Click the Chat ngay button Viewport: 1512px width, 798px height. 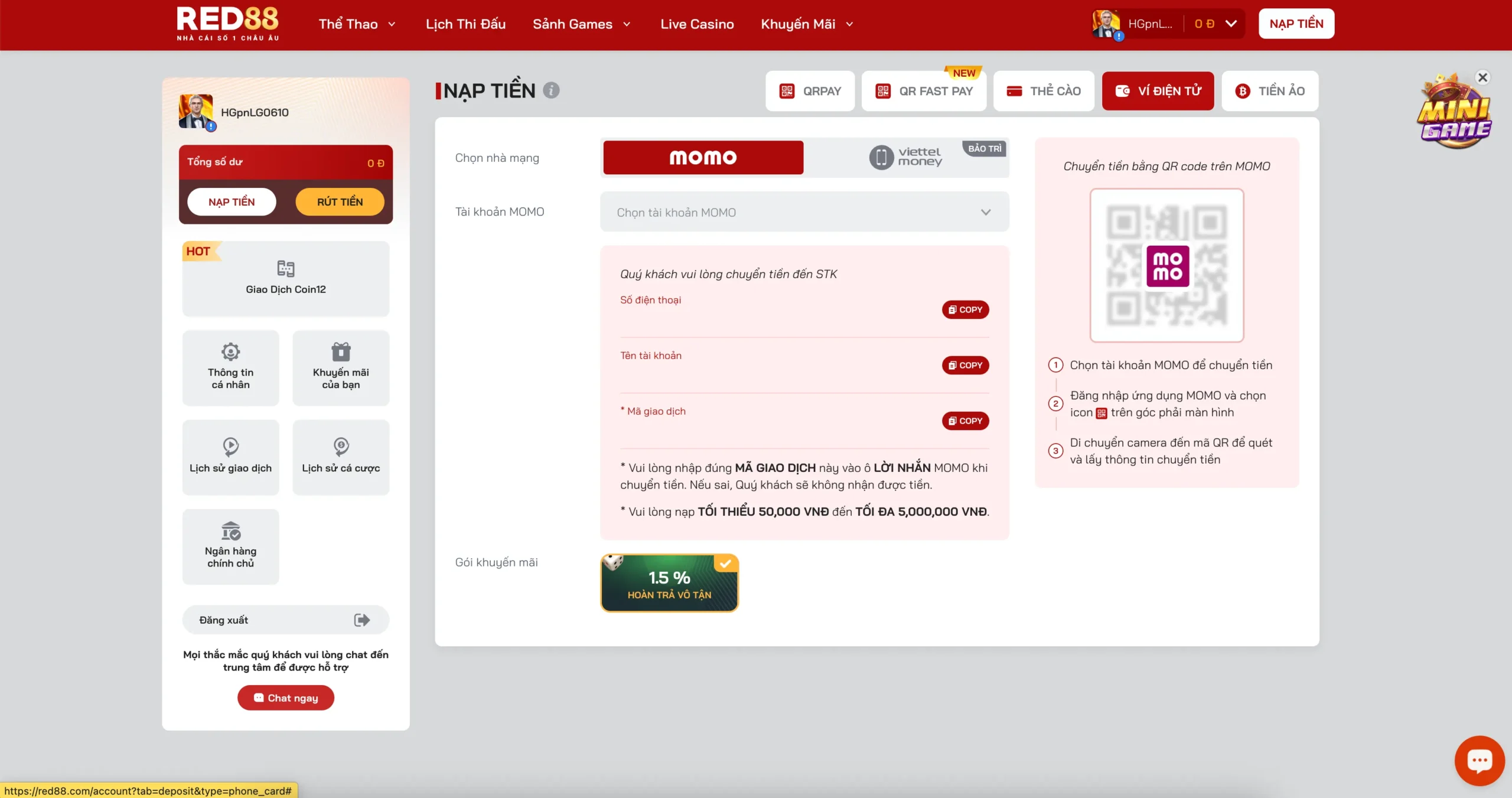pos(286,698)
